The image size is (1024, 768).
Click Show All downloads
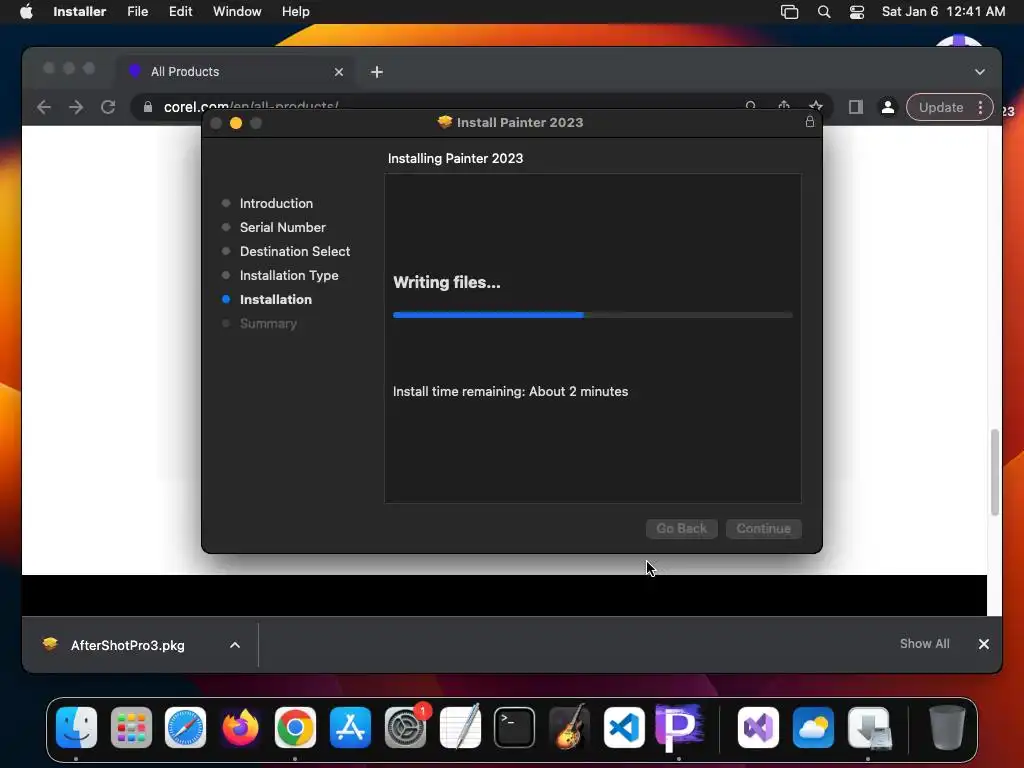924,644
